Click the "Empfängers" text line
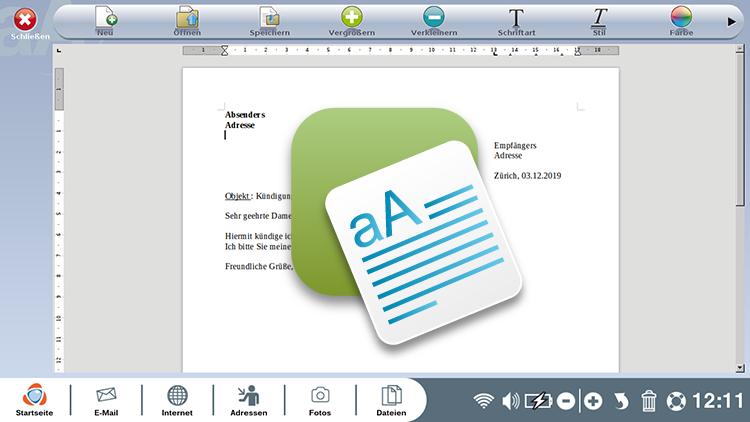750x422 pixels. (515, 145)
